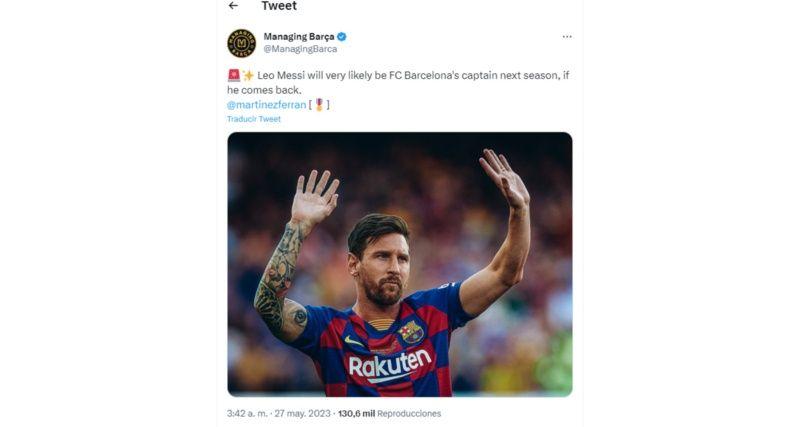Image resolution: width=800 pixels, height=427 pixels.
Task: Open the three-dot more options menu
Action: [x=567, y=37]
